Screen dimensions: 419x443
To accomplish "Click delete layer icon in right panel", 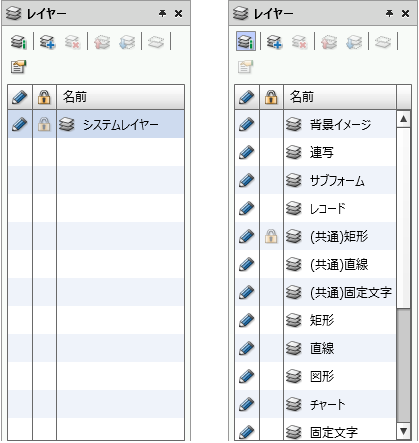I will coord(299,42).
